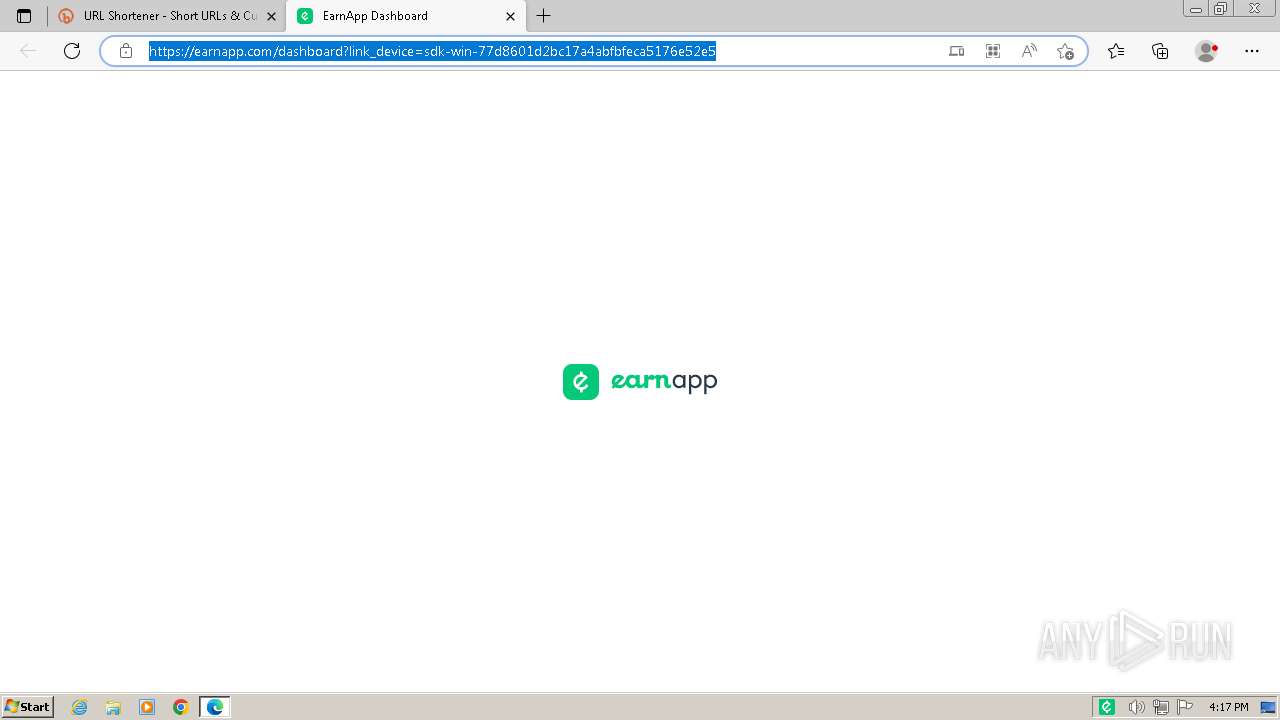Open the browser profile avatar

[x=1207, y=51]
